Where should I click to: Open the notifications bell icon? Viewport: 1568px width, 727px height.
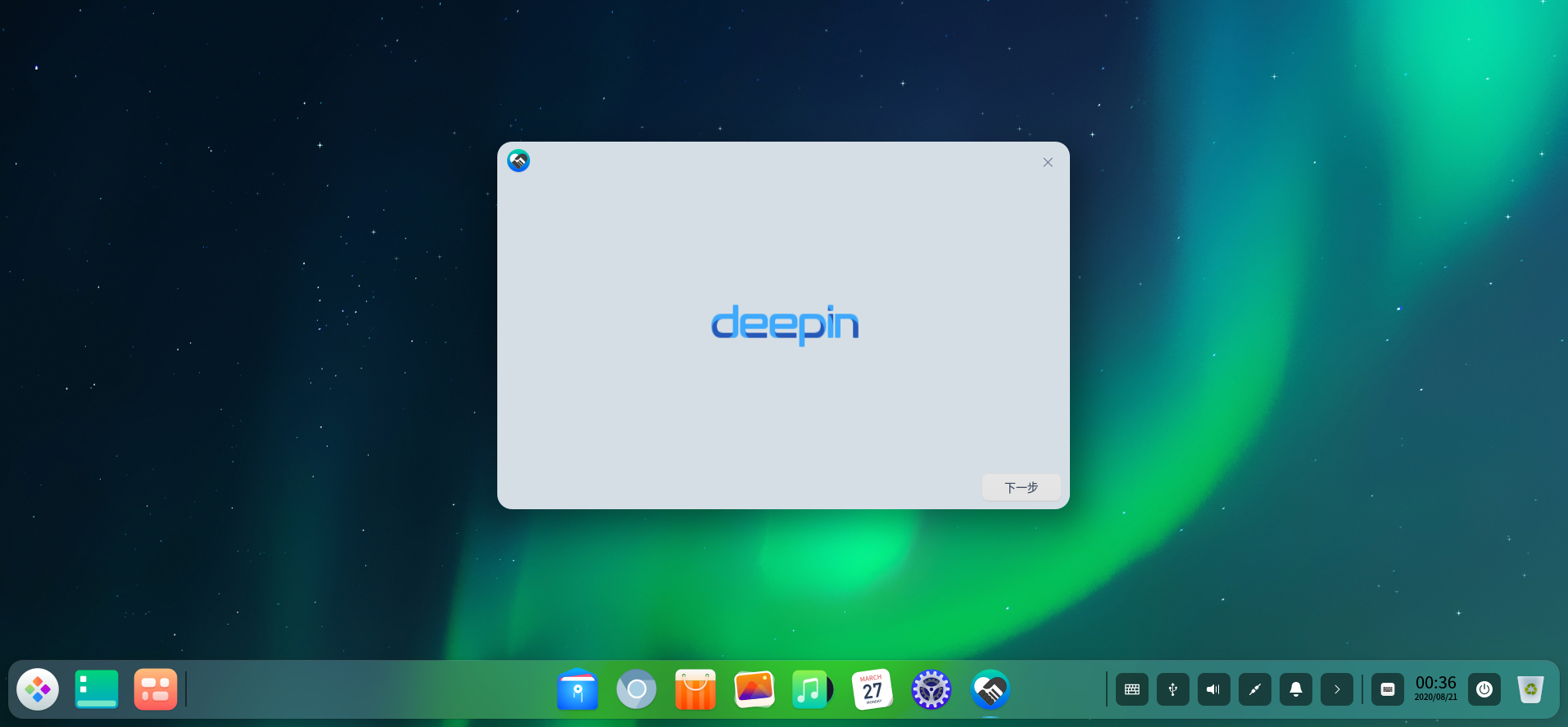point(1296,689)
